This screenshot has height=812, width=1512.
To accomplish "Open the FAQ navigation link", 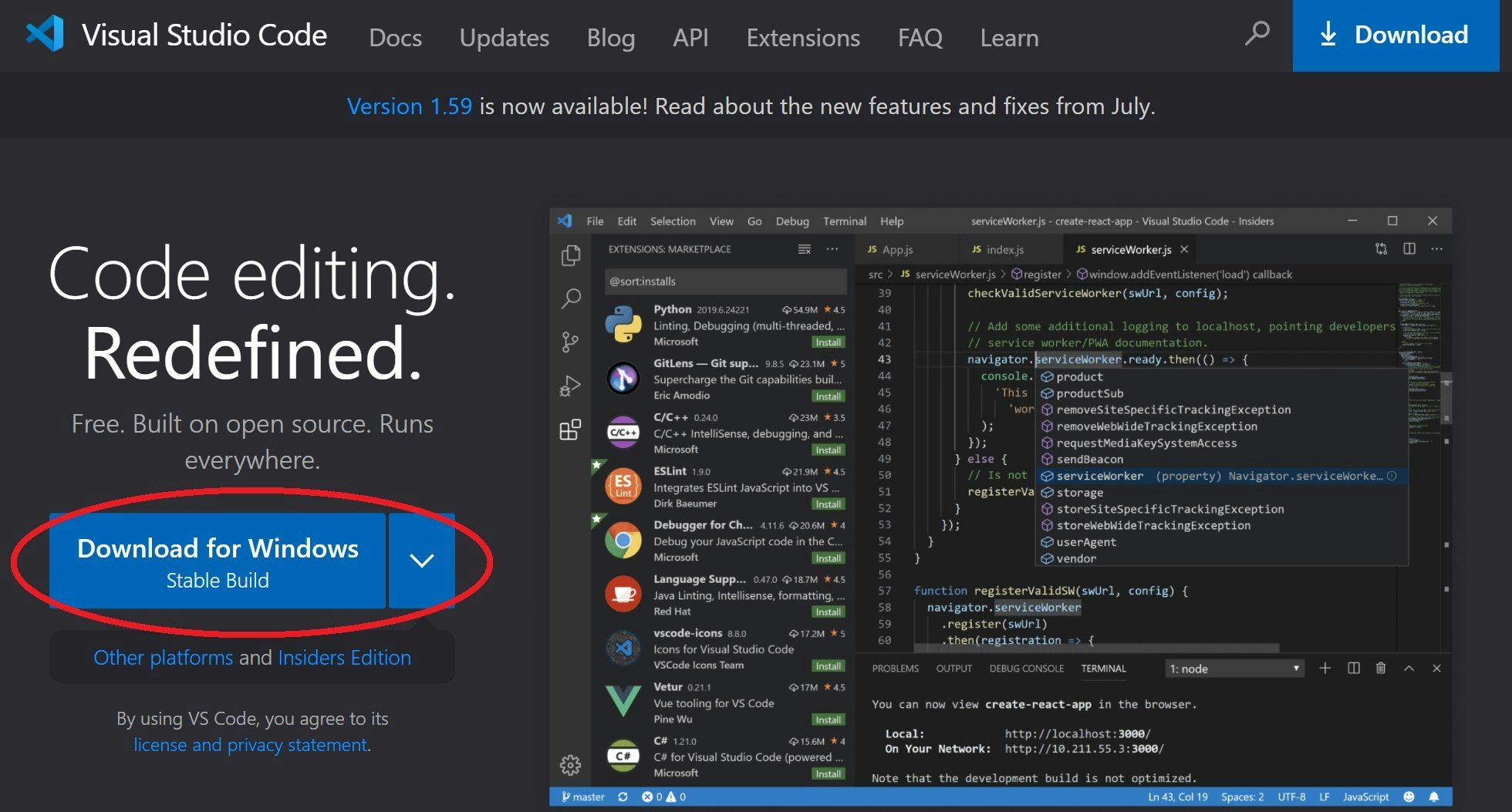I will tap(920, 37).
